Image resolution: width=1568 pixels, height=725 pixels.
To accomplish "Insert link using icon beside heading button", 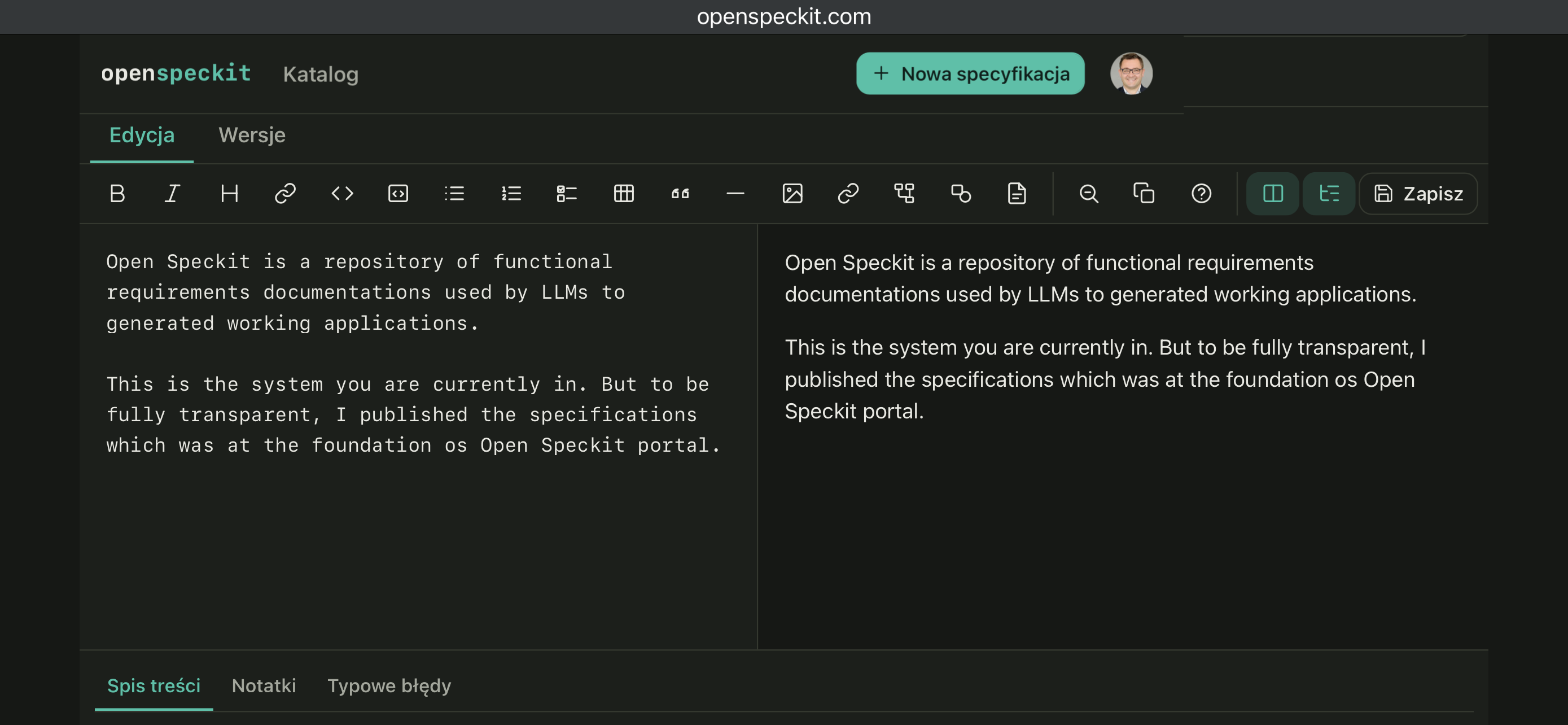I will coord(286,194).
